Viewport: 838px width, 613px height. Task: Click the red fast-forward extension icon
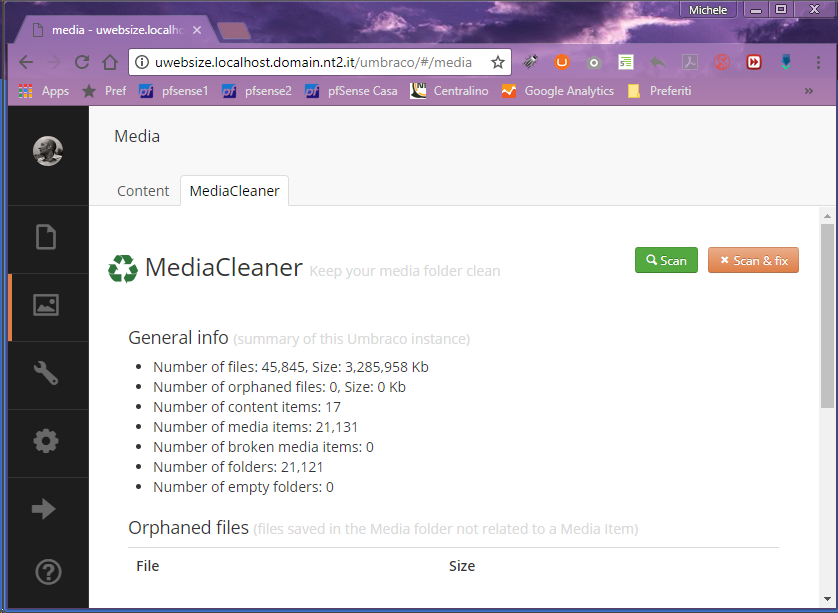point(754,63)
